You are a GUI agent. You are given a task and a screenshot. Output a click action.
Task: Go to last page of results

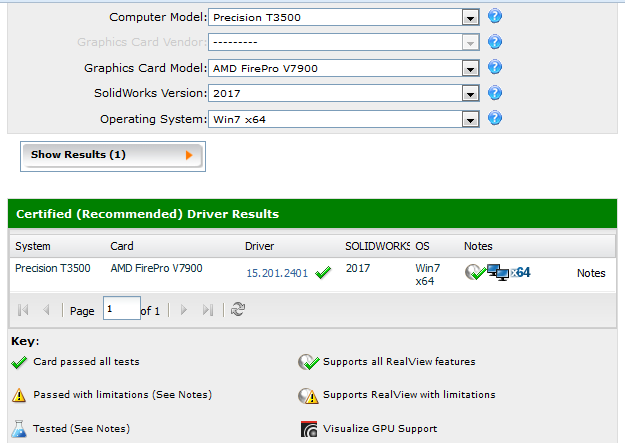click(208, 310)
